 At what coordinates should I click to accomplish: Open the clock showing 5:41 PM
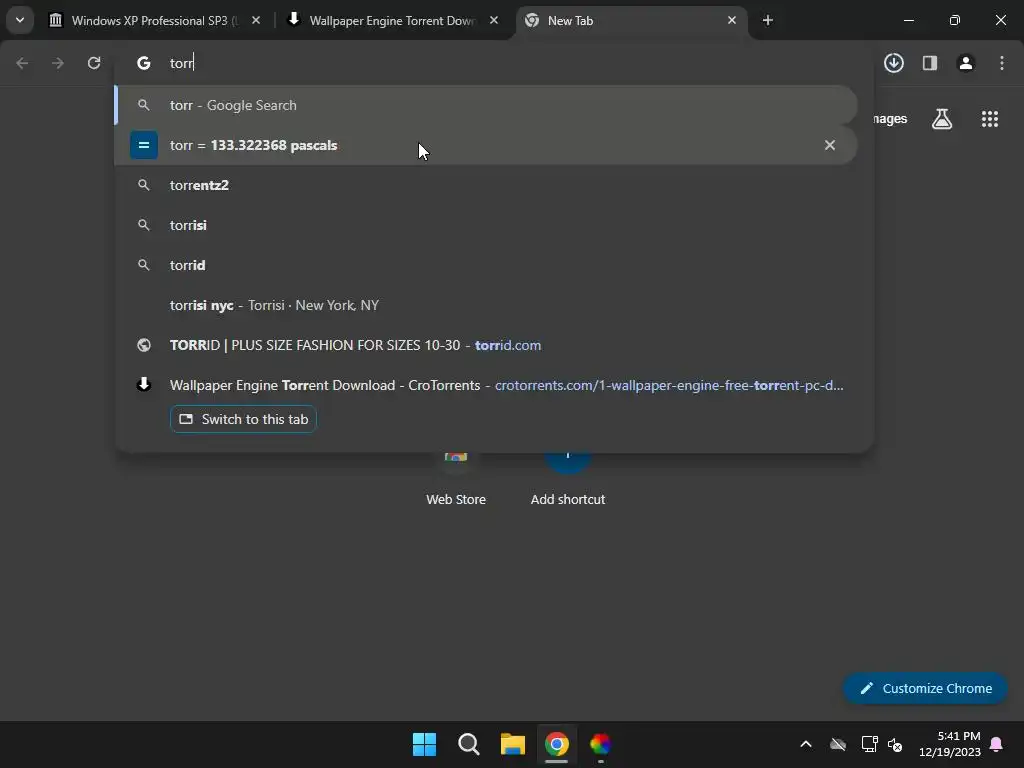tap(950, 744)
